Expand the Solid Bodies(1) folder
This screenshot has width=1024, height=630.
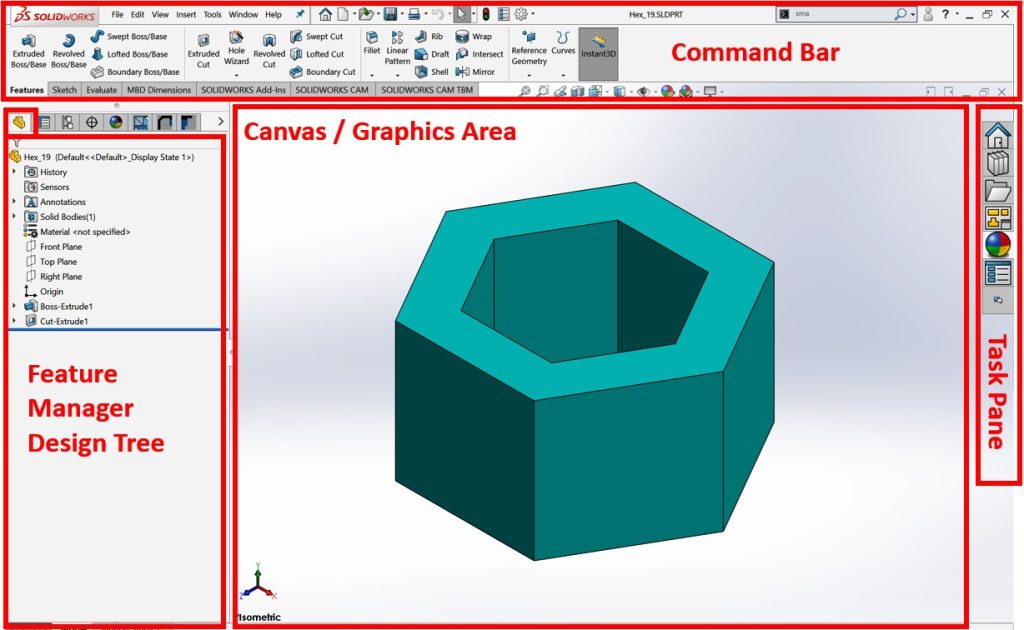(x=14, y=217)
